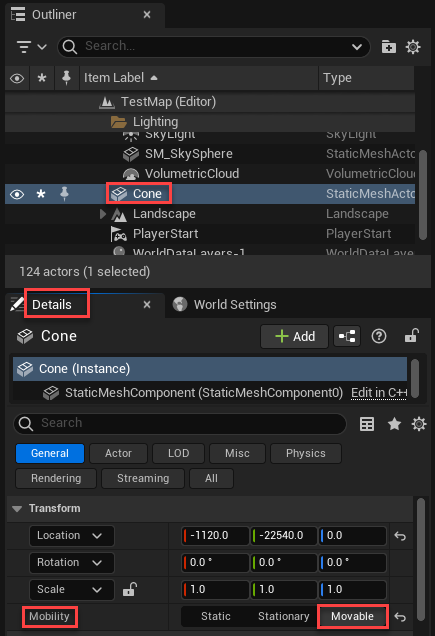Select TestMap (Editor) in the Outliner
Screen dimensions: 435x636
point(210,102)
